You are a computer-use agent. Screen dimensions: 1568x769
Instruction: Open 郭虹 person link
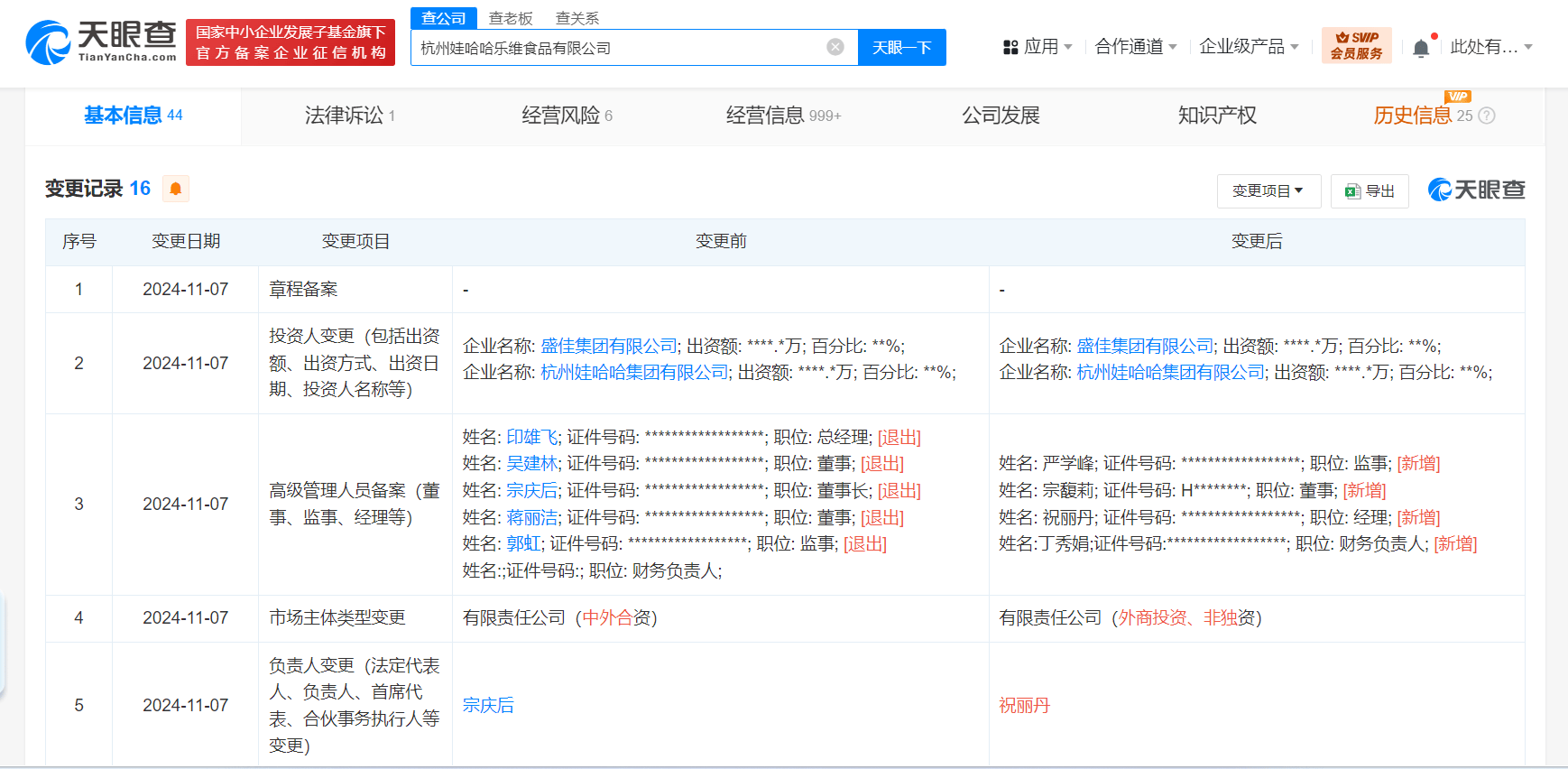coord(523,543)
